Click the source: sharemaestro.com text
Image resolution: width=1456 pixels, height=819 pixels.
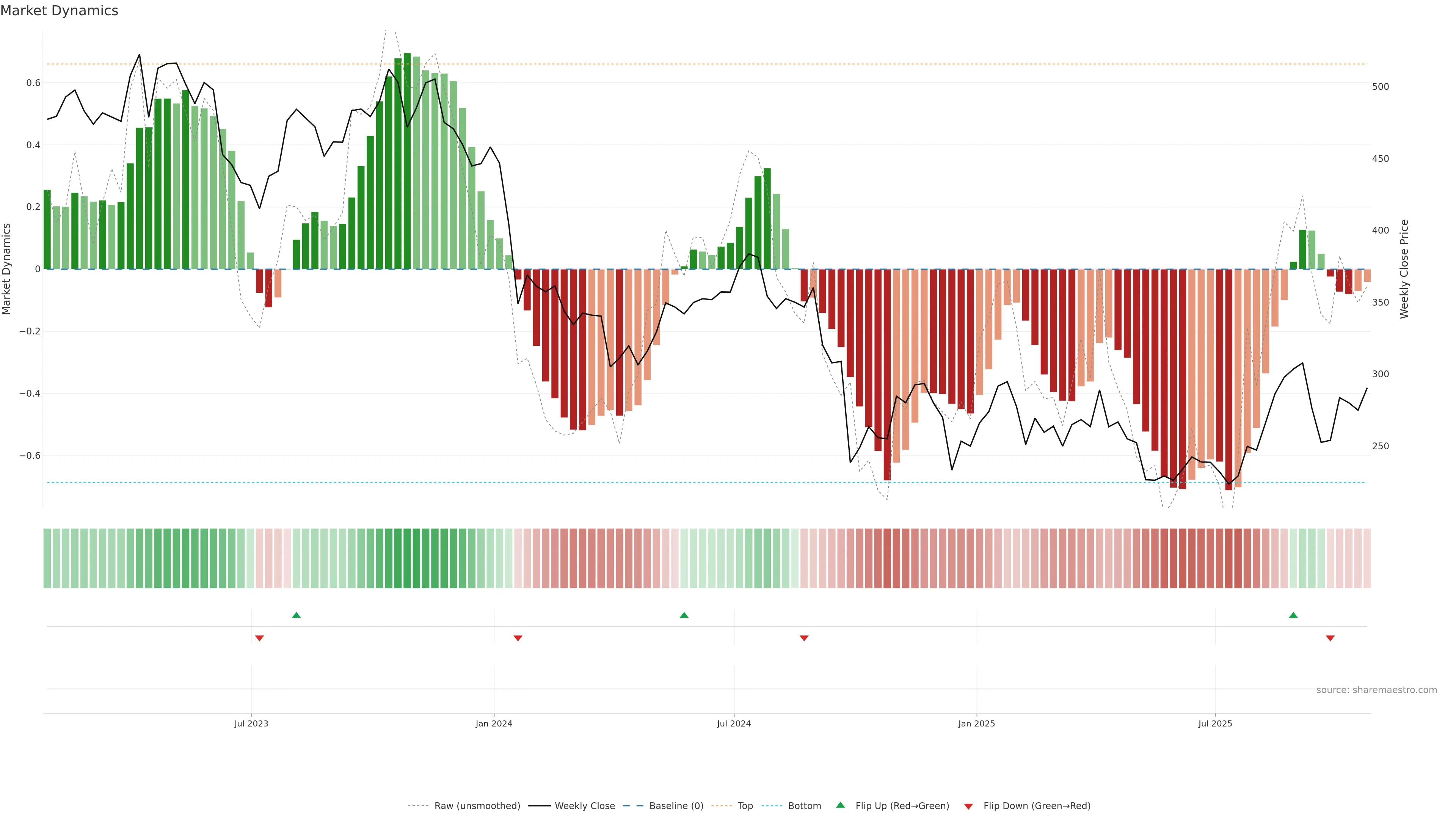(1376, 690)
